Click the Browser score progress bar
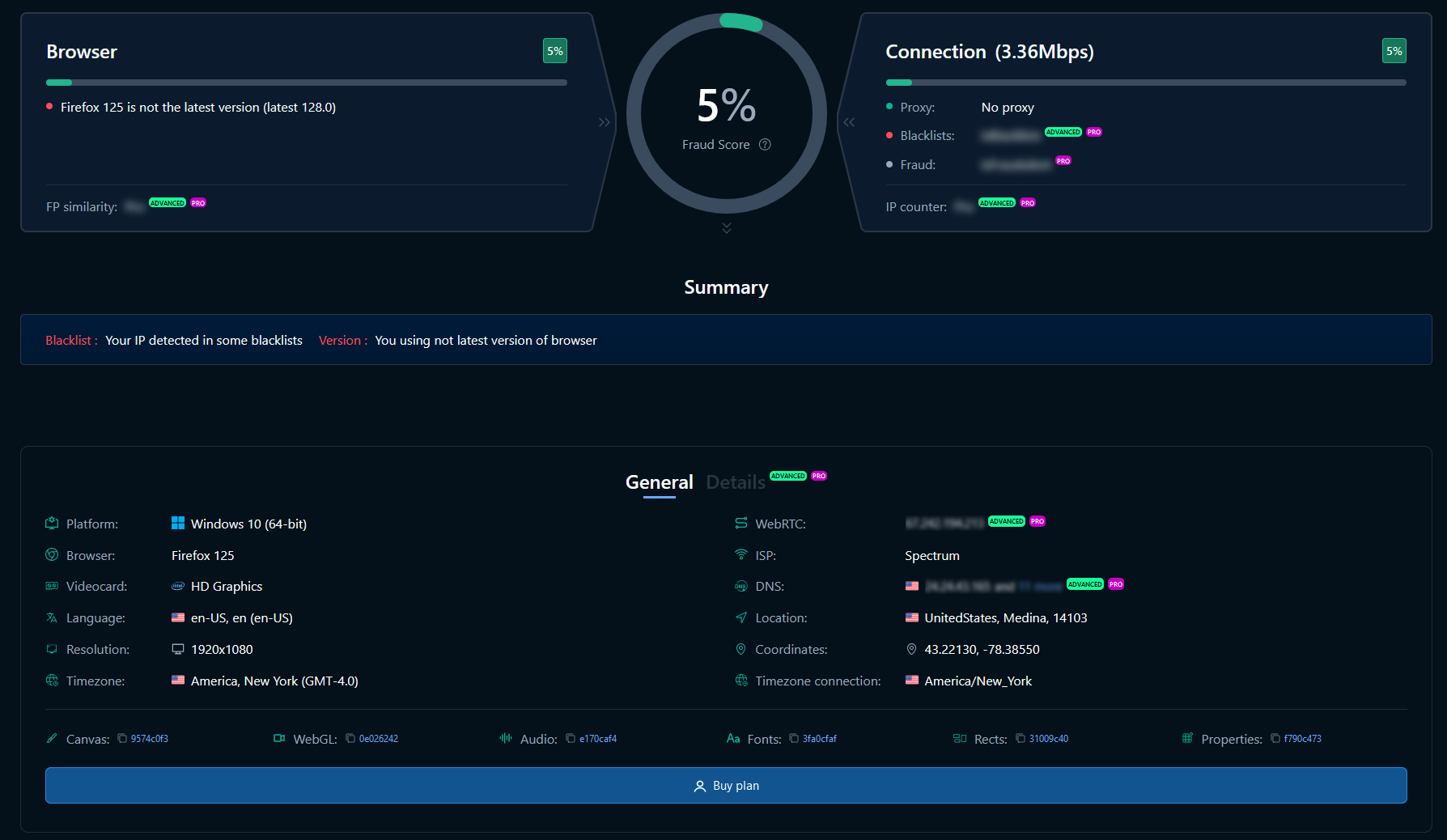The width and height of the screenshot is (1447, 840). point(307,83)
